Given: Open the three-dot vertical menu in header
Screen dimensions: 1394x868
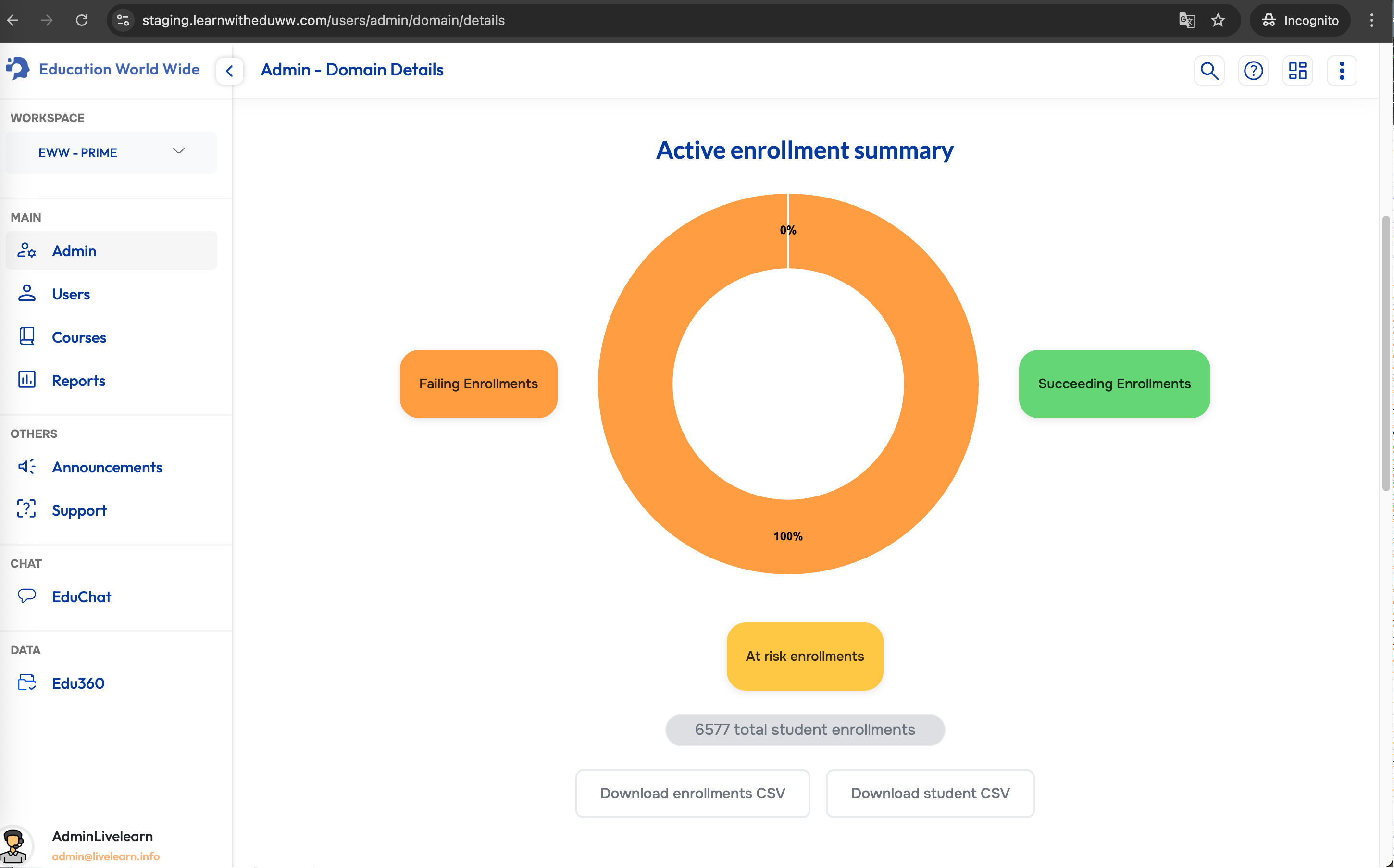Looking at the screenshot, I should (x=1341, y=71).
